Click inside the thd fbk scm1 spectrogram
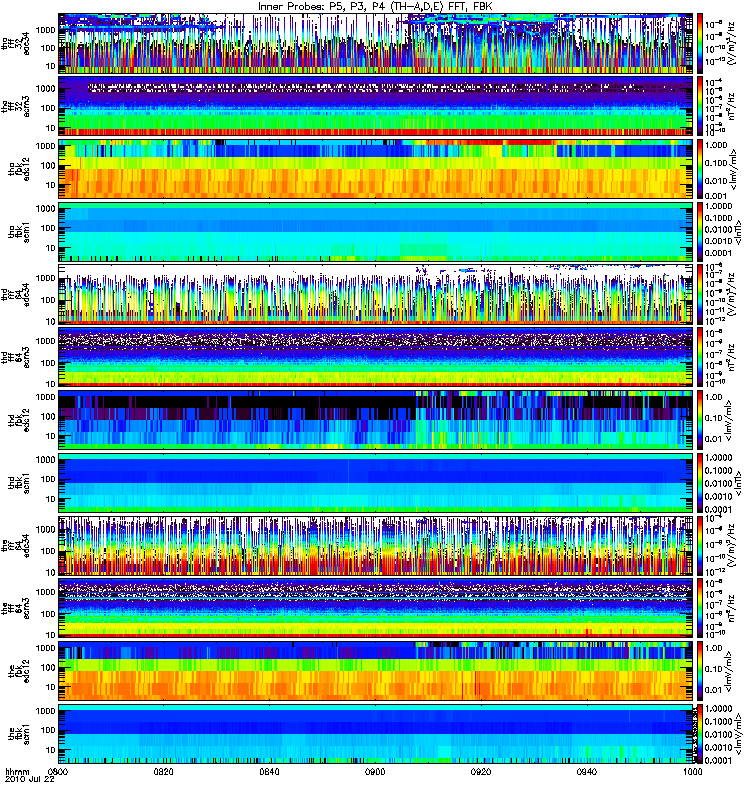 (376, 483)
